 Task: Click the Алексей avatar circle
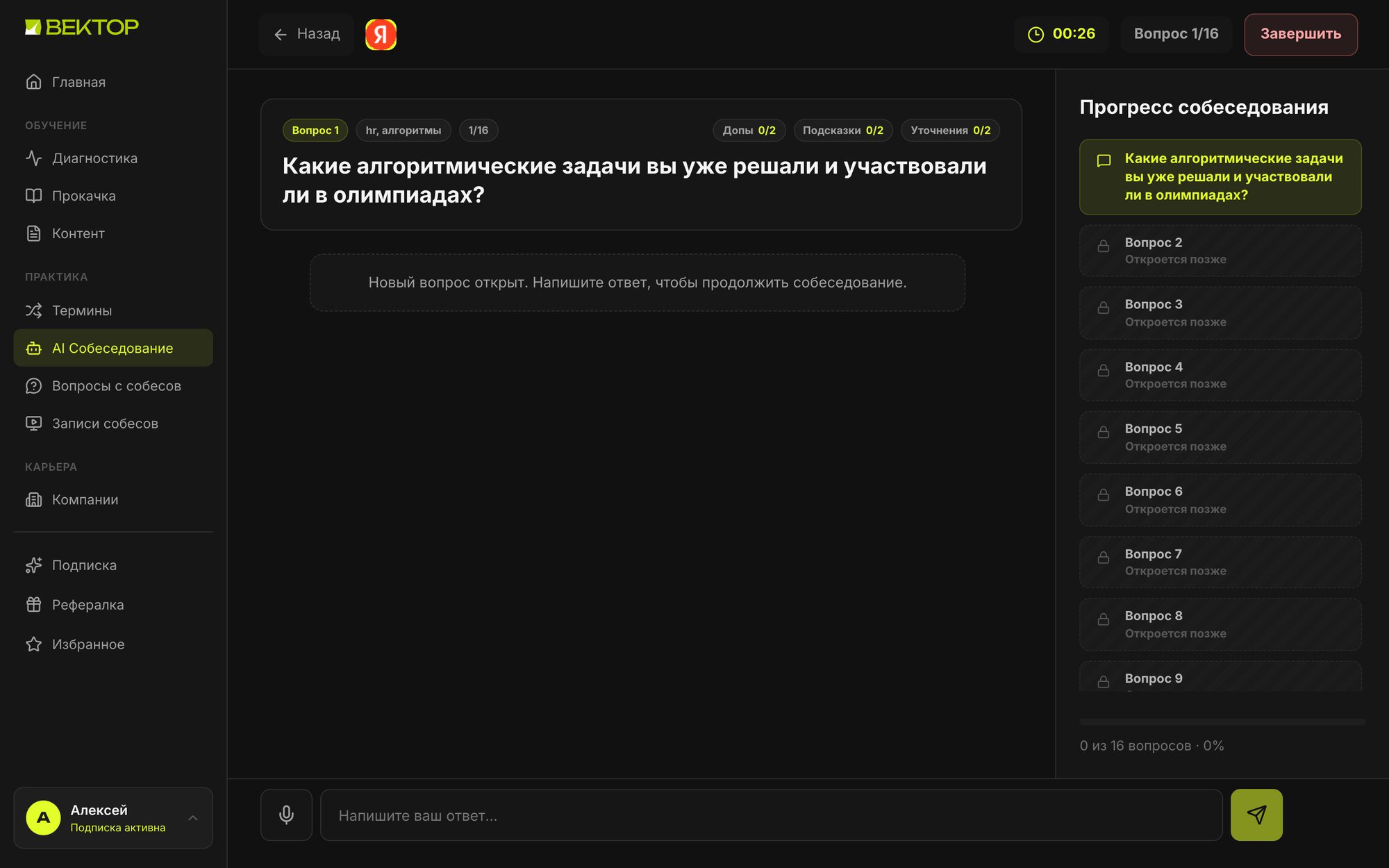click(x=43, y=817)
